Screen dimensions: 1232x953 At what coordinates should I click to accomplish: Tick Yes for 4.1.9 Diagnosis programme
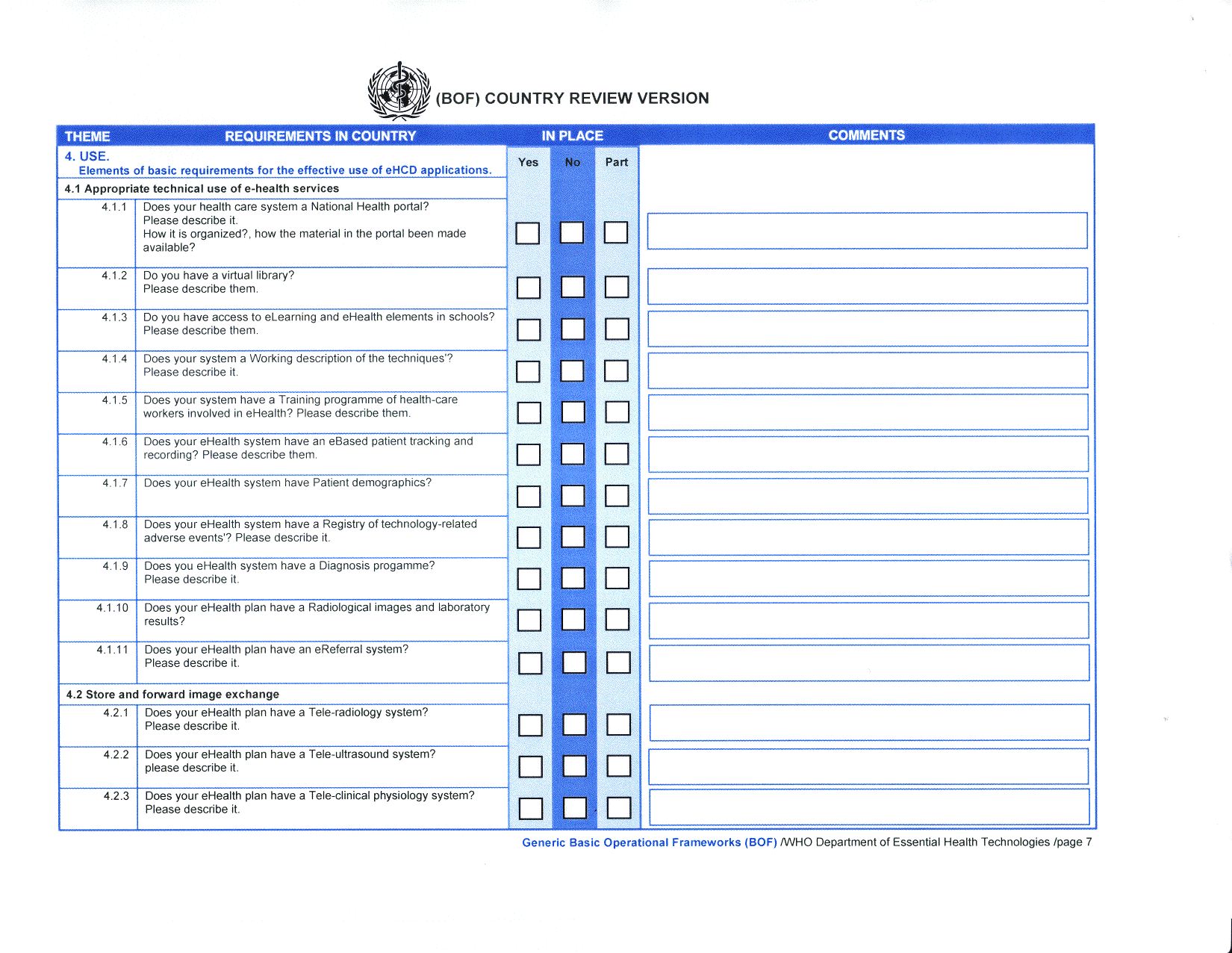pyautogui.click(x=529, y=579)
